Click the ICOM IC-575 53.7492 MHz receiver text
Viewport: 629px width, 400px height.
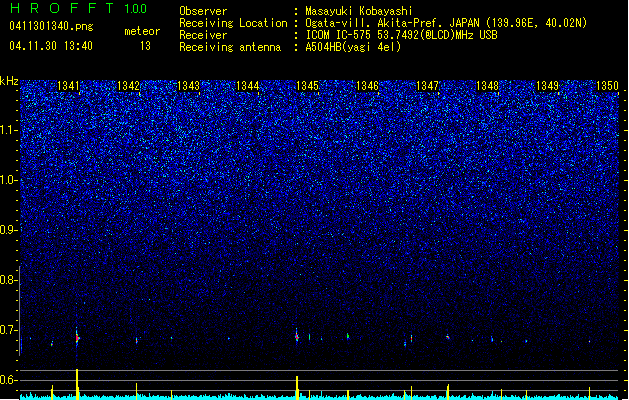point(401,35)
